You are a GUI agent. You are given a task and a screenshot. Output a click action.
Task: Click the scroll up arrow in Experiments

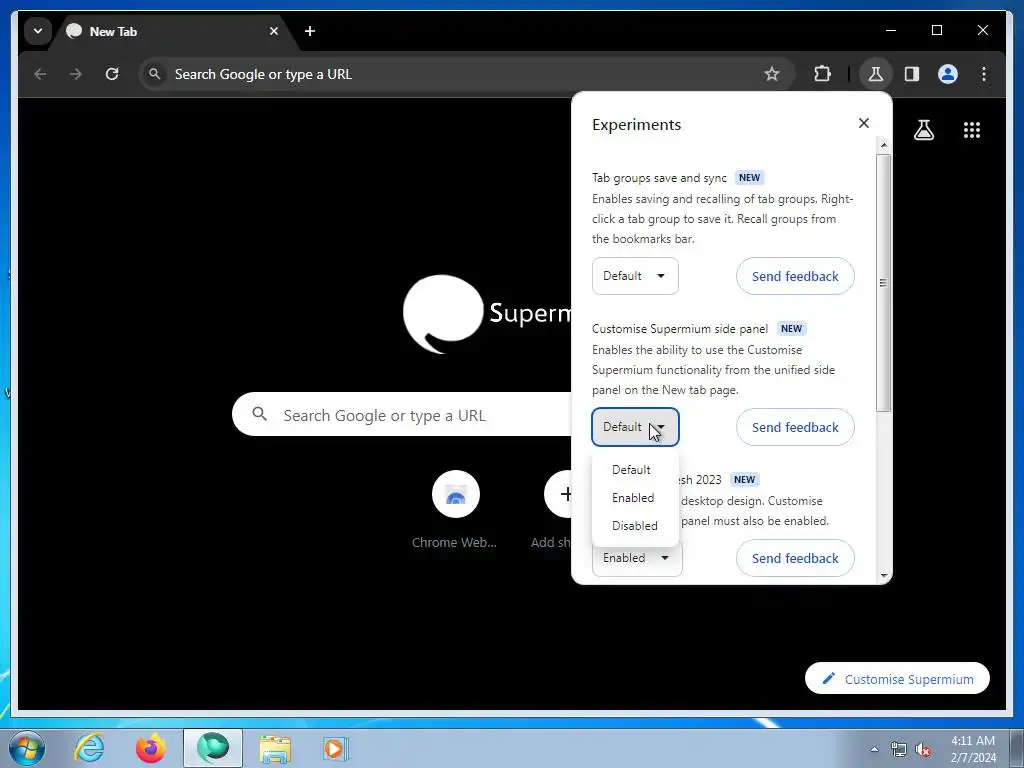click(884, 145)
